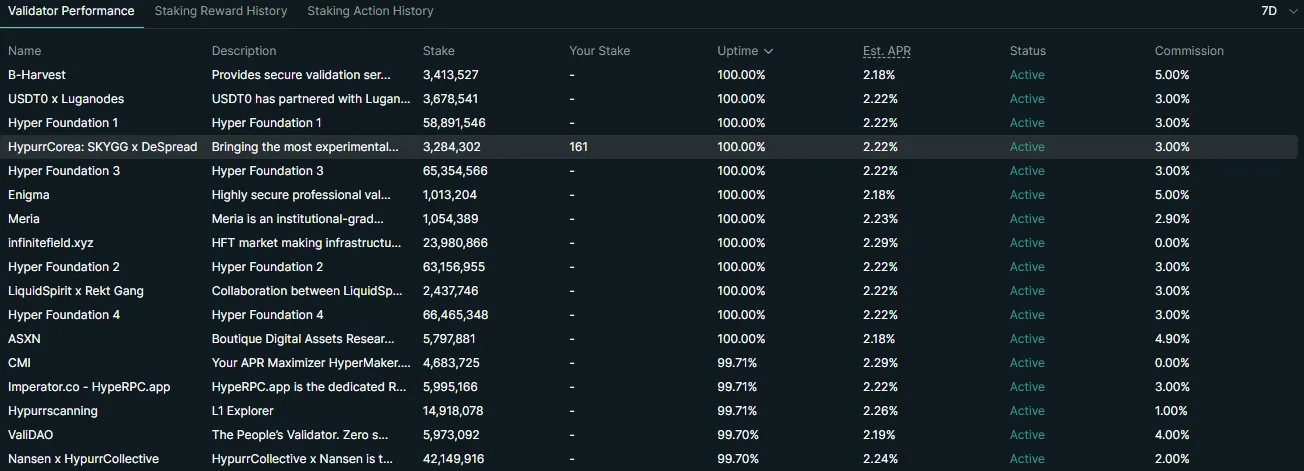Select the USDT0 x Luganodes validator
Screen dimensions: 1304x471
tap(66, 99)
